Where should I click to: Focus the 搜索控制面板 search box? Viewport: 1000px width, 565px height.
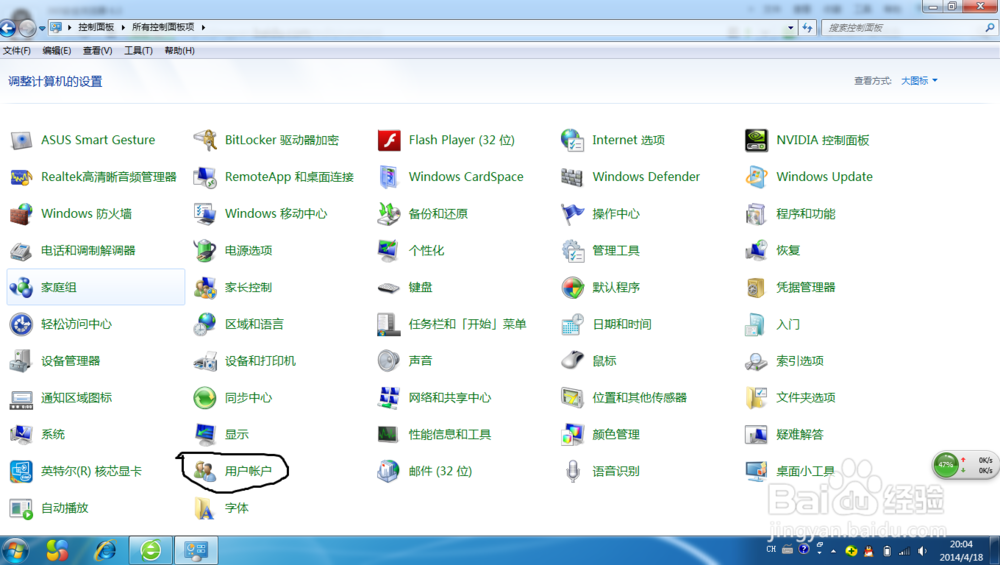909,27
